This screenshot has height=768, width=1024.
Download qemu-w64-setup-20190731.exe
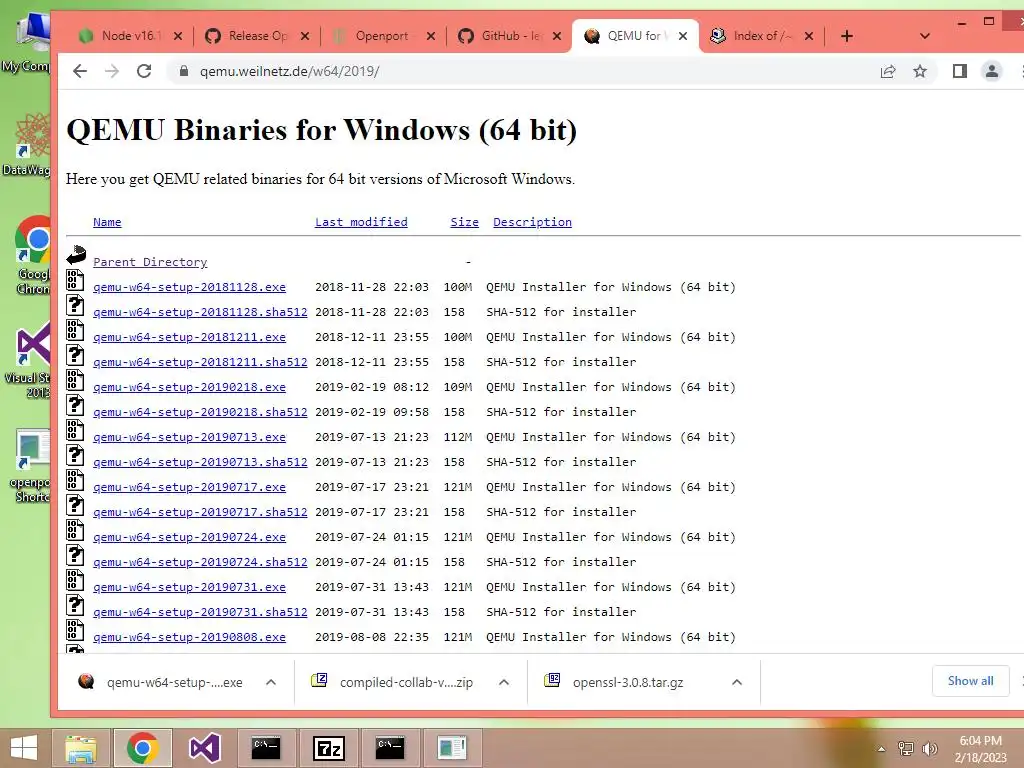click(189, 587)
